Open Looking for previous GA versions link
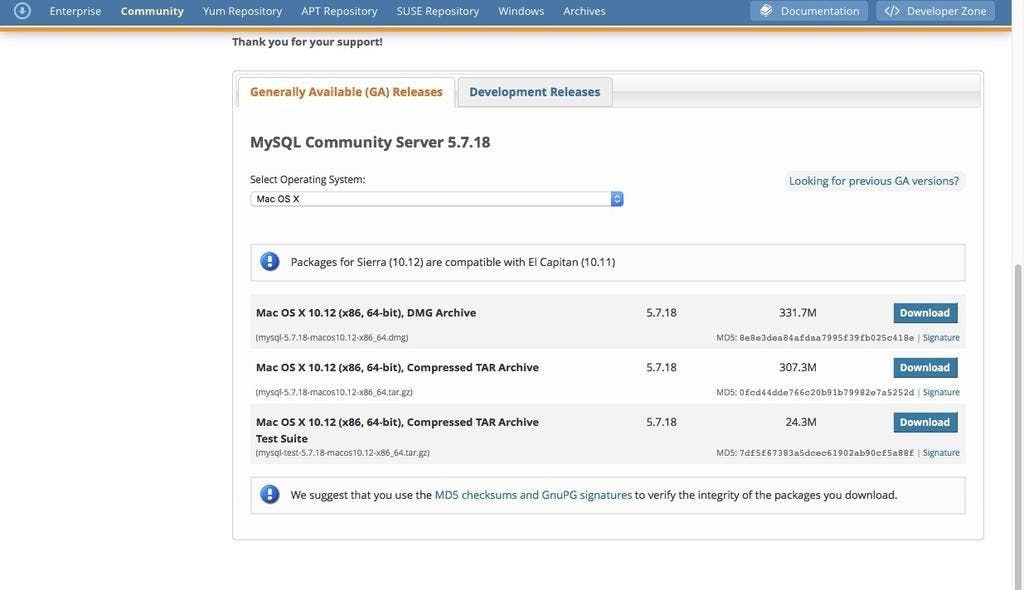Screen dimensions: 1024x590 tap(873, 181)
